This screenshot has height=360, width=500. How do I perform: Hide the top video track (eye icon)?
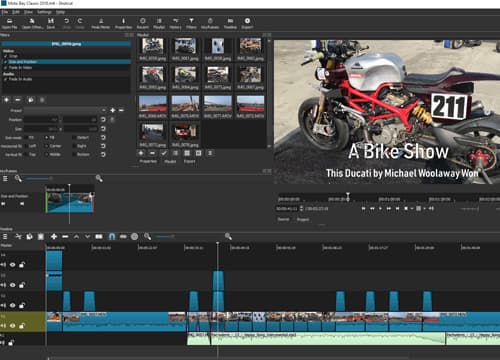[12, 265]
